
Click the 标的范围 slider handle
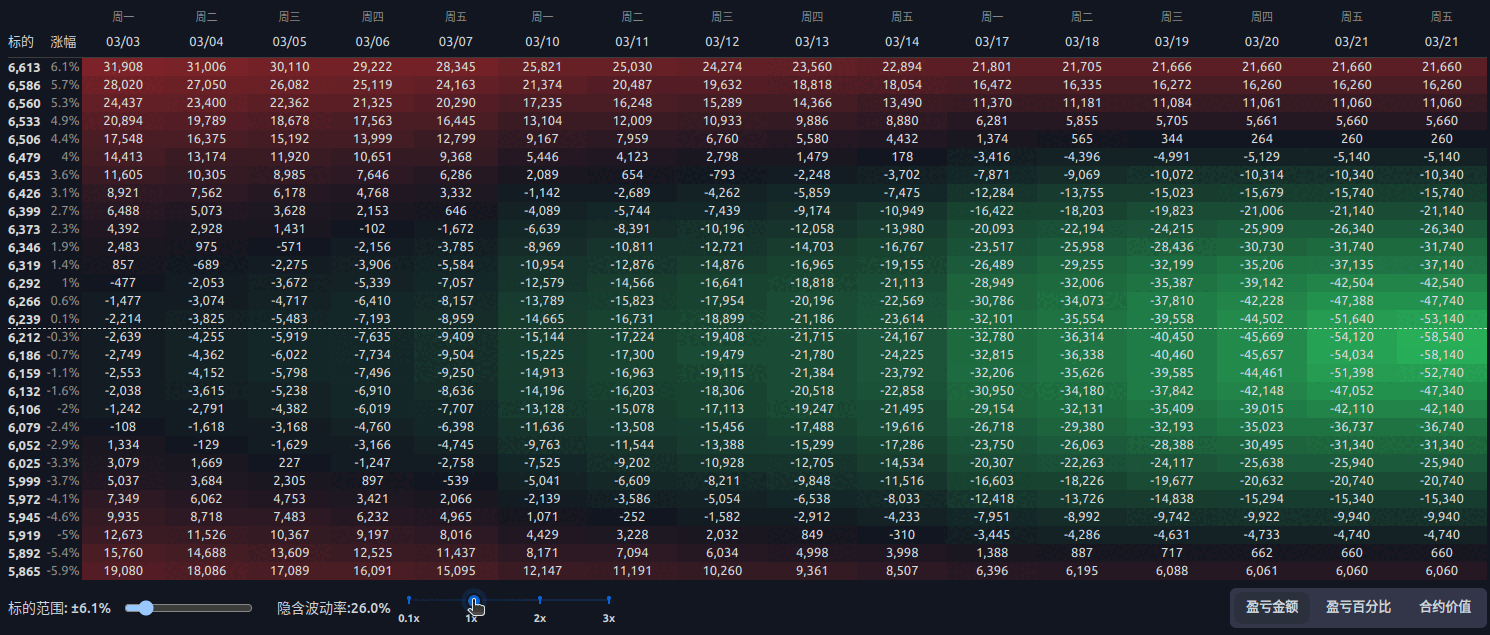pyautogui.click(x=146, y=608)
